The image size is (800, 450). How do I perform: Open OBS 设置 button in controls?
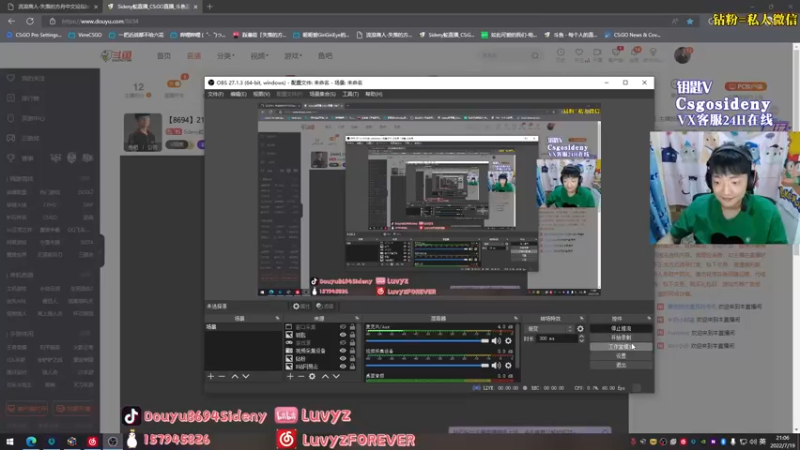[621, 356]
